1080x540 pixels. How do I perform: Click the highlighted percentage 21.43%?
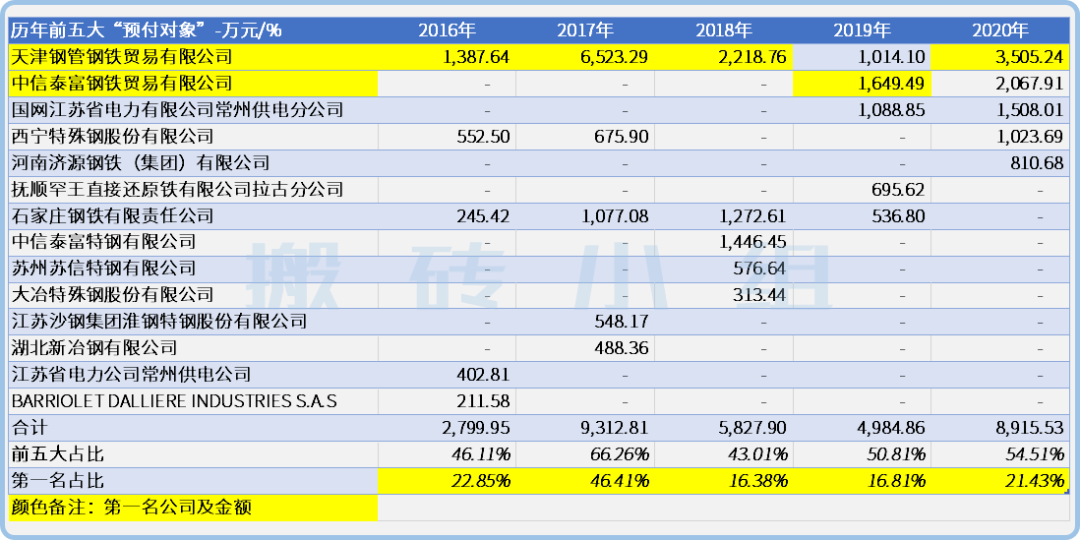(1035, 481)
